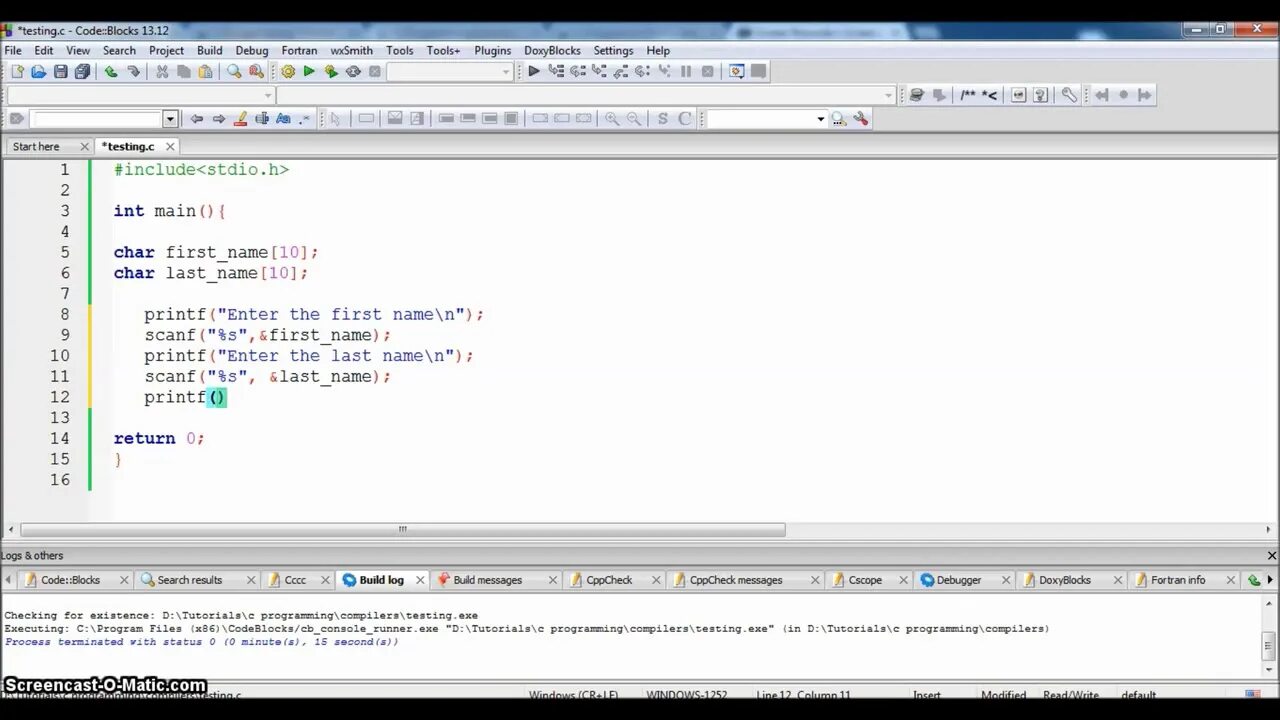This screenshot has height=720, width=1280.
Task: Close the Logs & others panel
Action: (1272, 555)
